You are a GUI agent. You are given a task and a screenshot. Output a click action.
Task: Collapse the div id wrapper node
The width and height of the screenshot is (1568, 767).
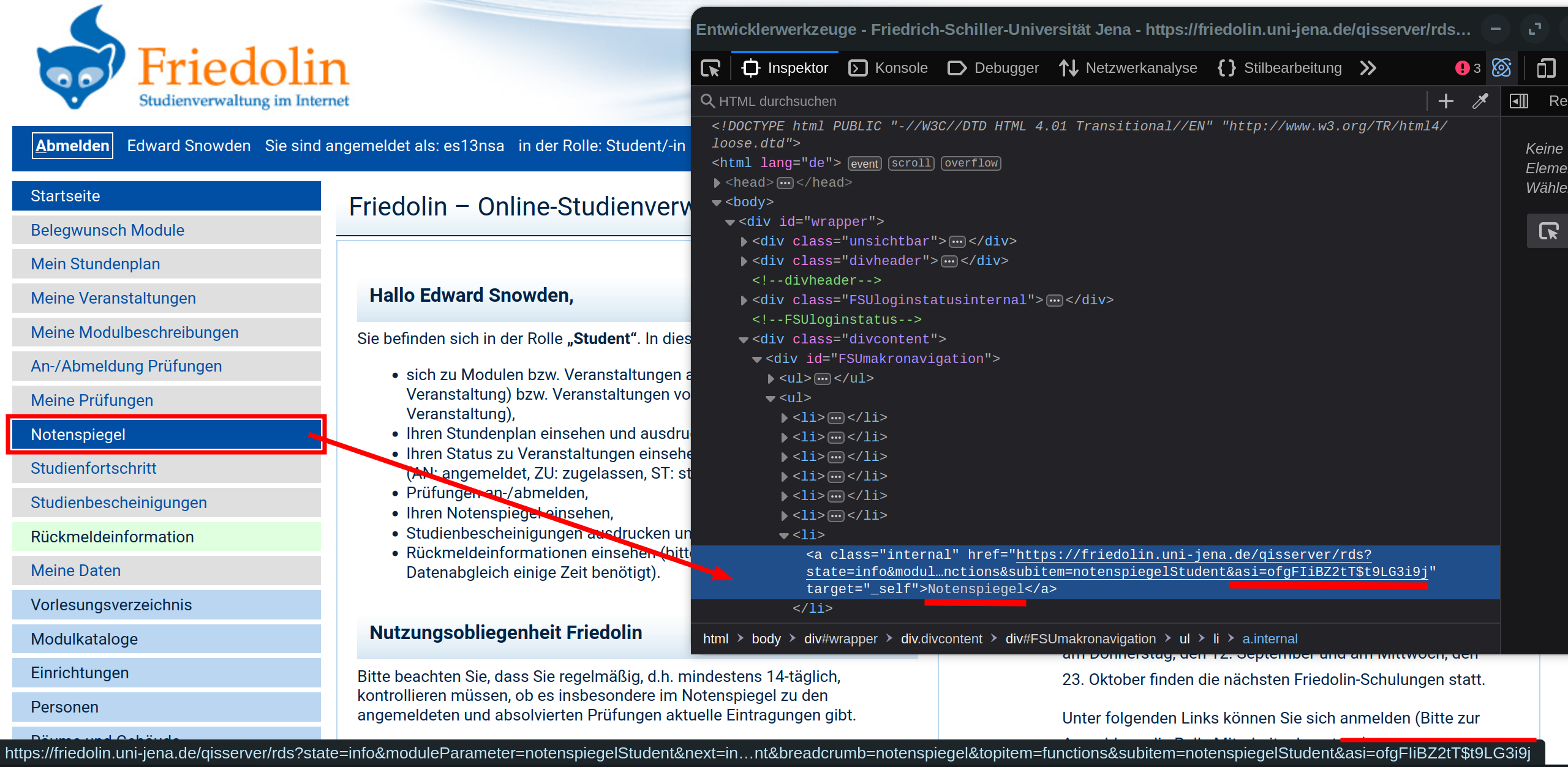[x=730, y=222]
